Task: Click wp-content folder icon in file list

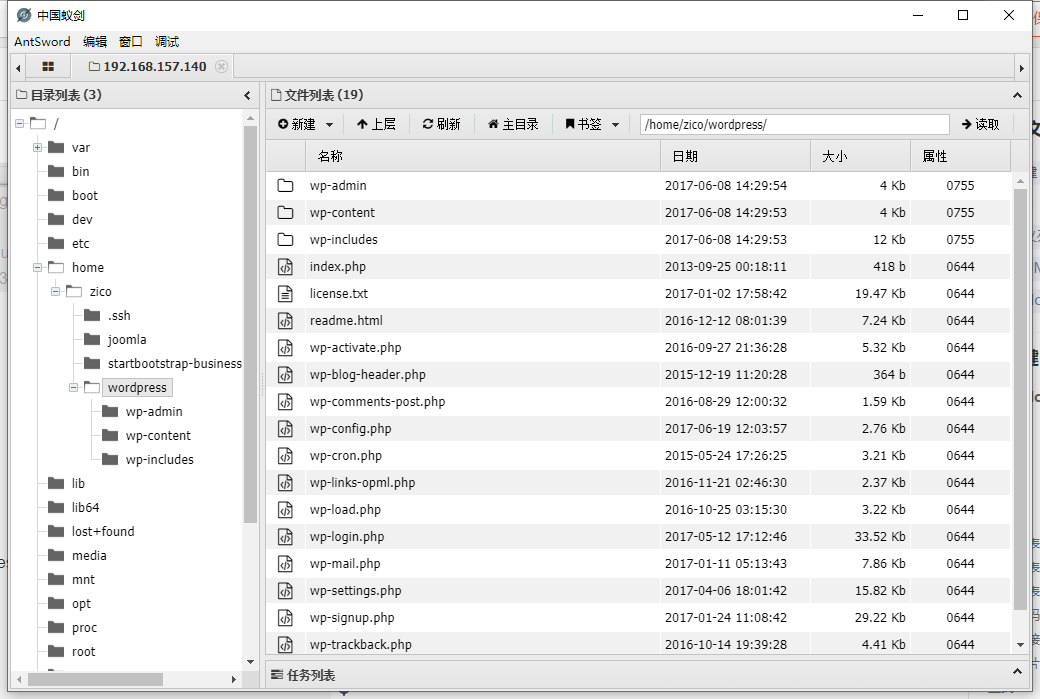Action: coord(285,212)
